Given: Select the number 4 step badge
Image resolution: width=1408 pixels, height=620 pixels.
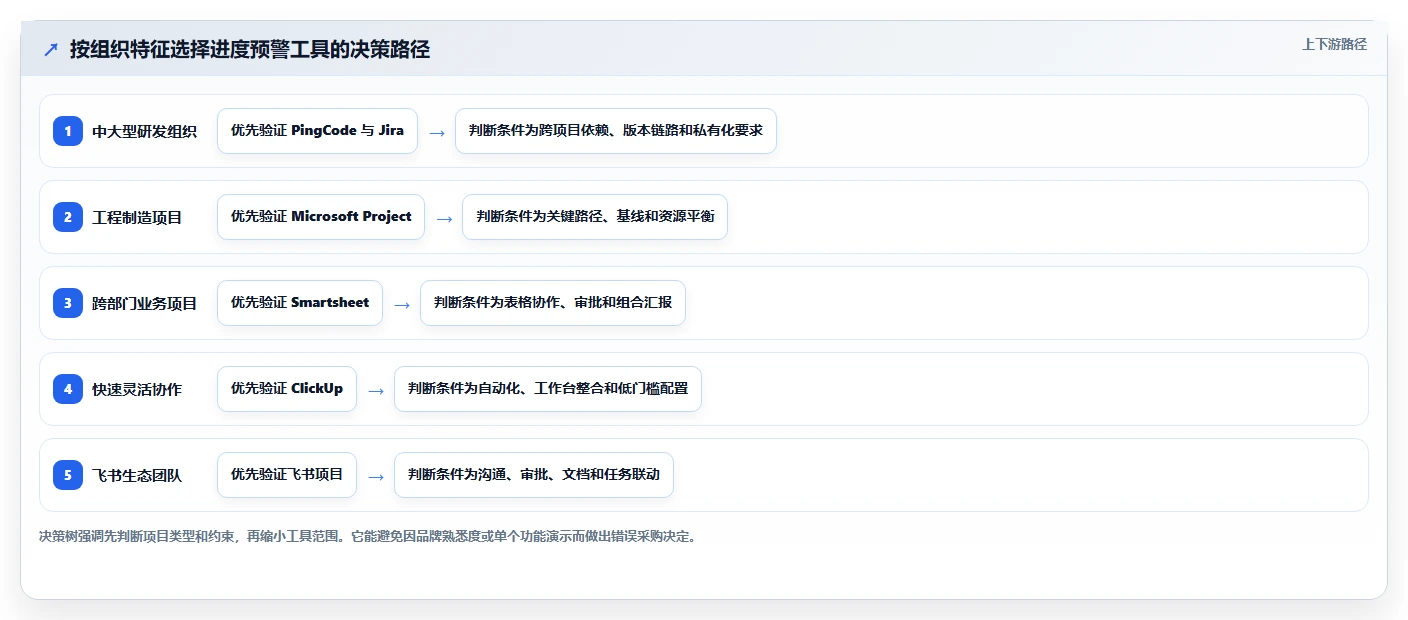Looking at the screenshot, I should [68, 389].
